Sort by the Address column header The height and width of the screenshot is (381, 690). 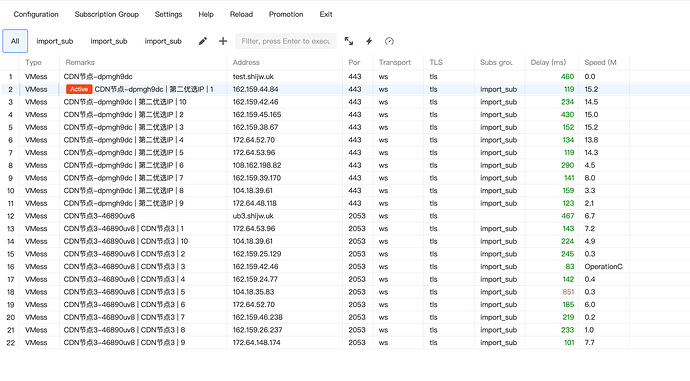(285, 62)
